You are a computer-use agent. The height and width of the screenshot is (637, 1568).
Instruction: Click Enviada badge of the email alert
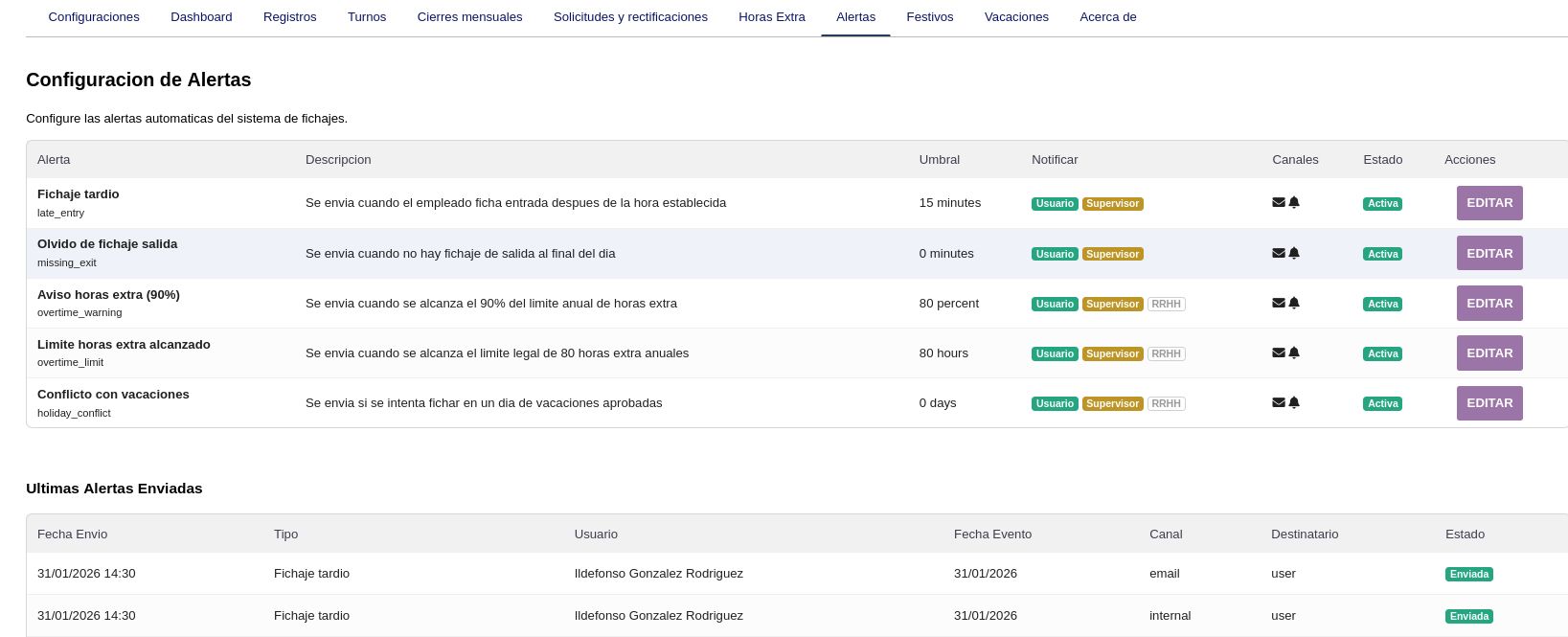(x=1468, y=575)
